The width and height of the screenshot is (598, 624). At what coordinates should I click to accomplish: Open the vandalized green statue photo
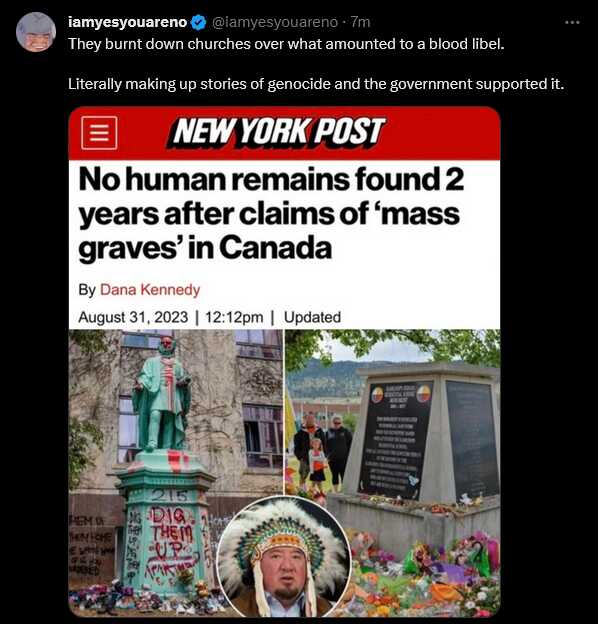coord(175,473)
